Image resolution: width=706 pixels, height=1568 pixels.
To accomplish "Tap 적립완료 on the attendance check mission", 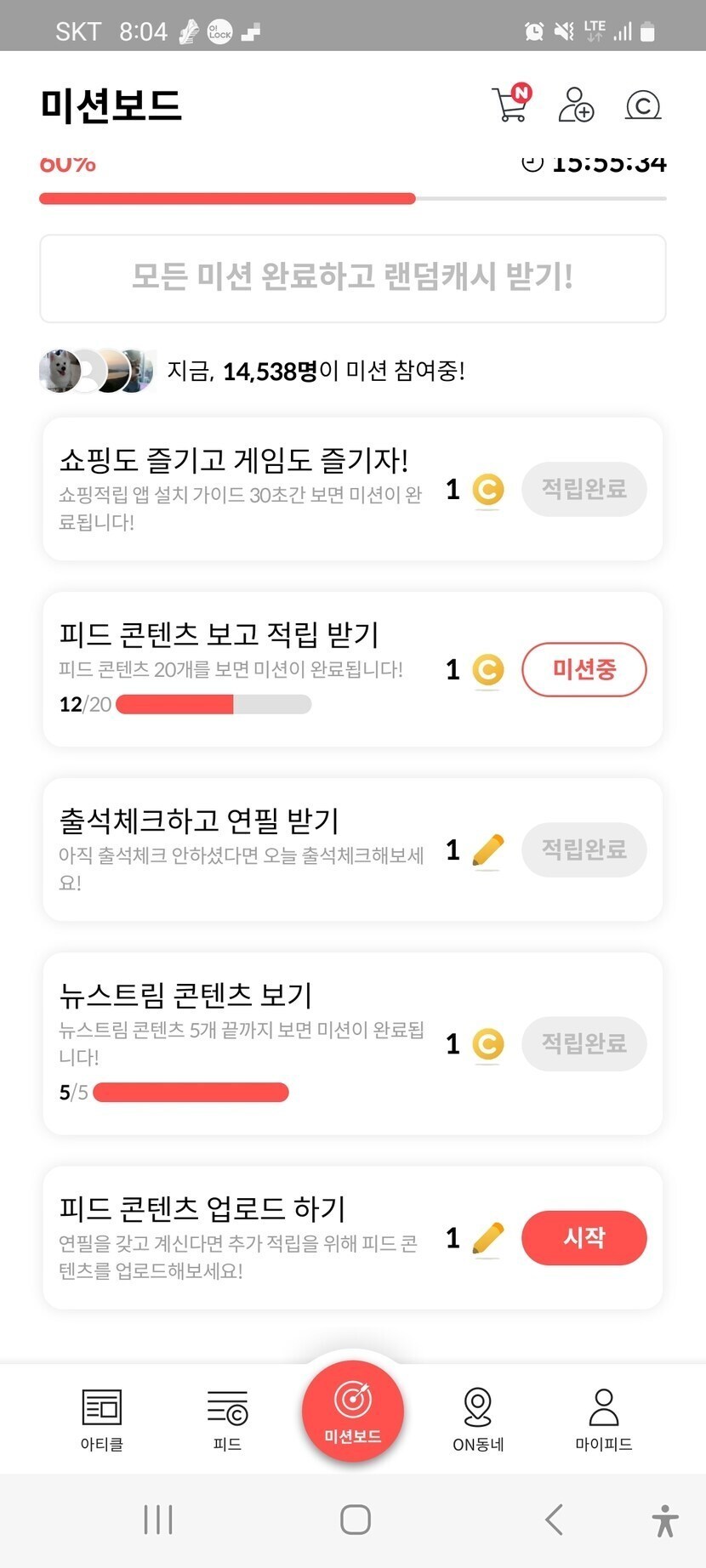I will pyautogui.click(x=584, y=849).
